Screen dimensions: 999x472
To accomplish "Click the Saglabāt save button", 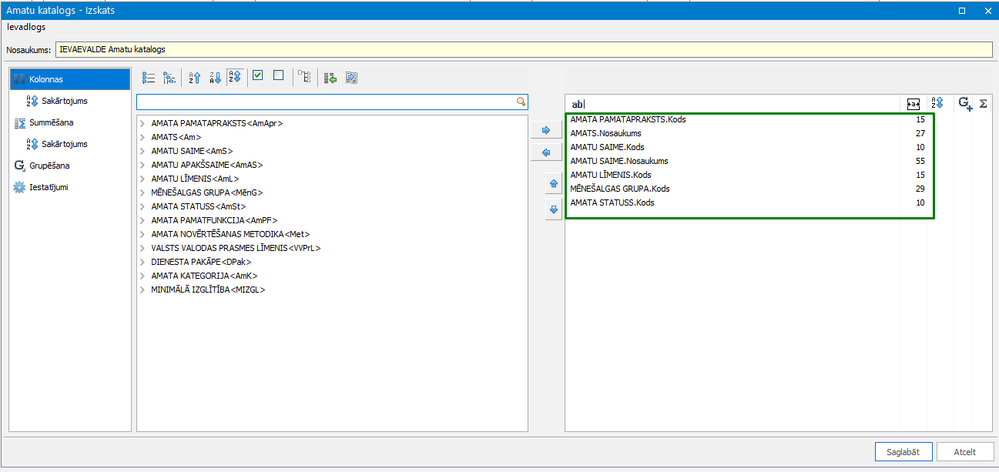I will (904, 452).
